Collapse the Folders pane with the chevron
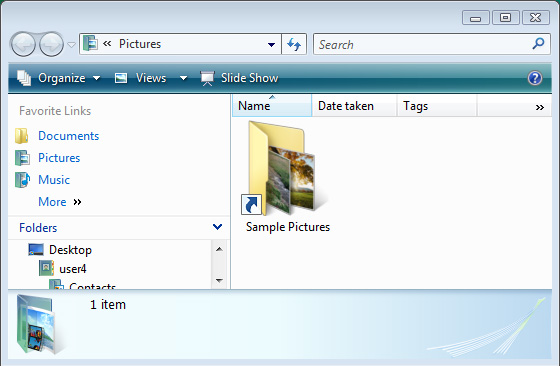The image size is (560, 366). pyautogui.click(x=217, y=227)
